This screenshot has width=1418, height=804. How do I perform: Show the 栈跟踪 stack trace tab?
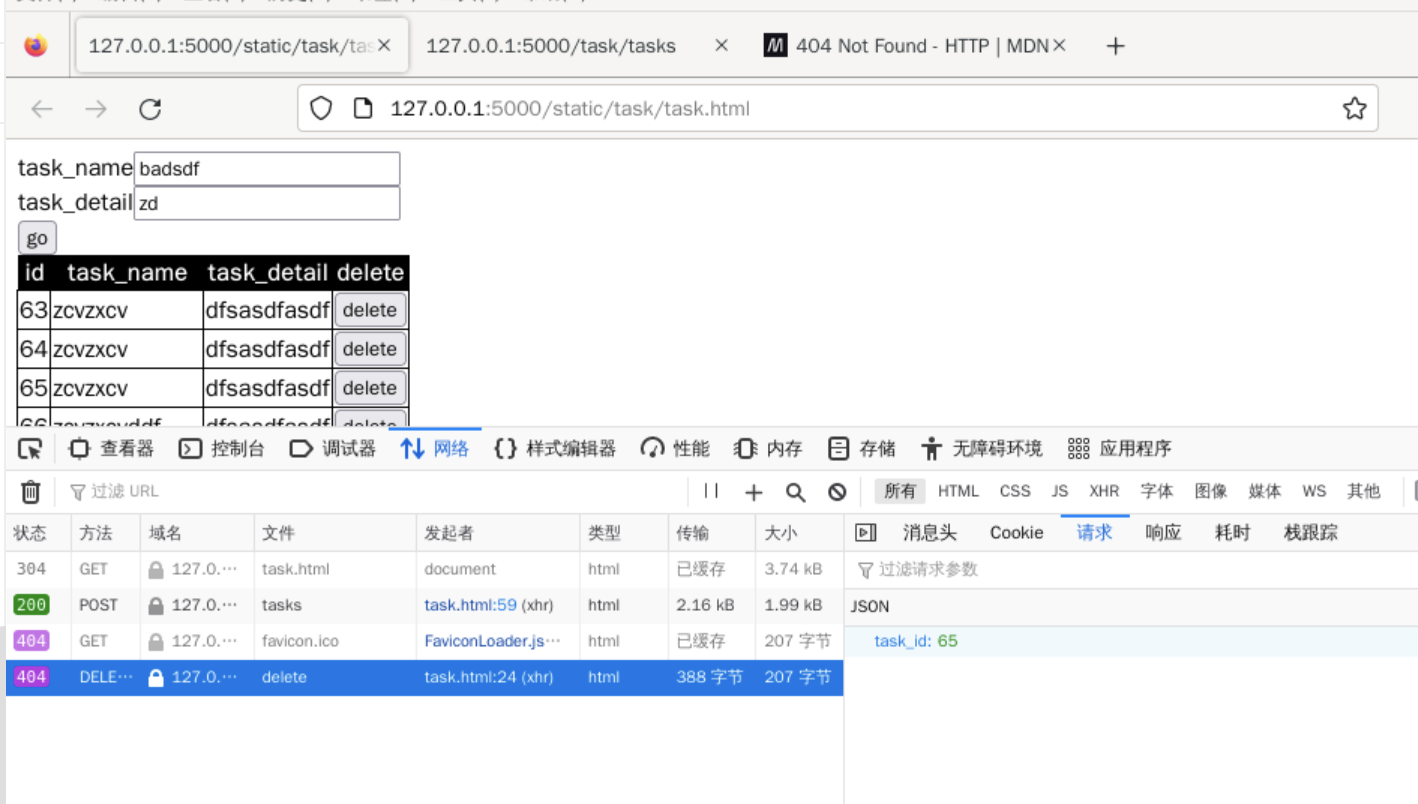coord(1310,533)
